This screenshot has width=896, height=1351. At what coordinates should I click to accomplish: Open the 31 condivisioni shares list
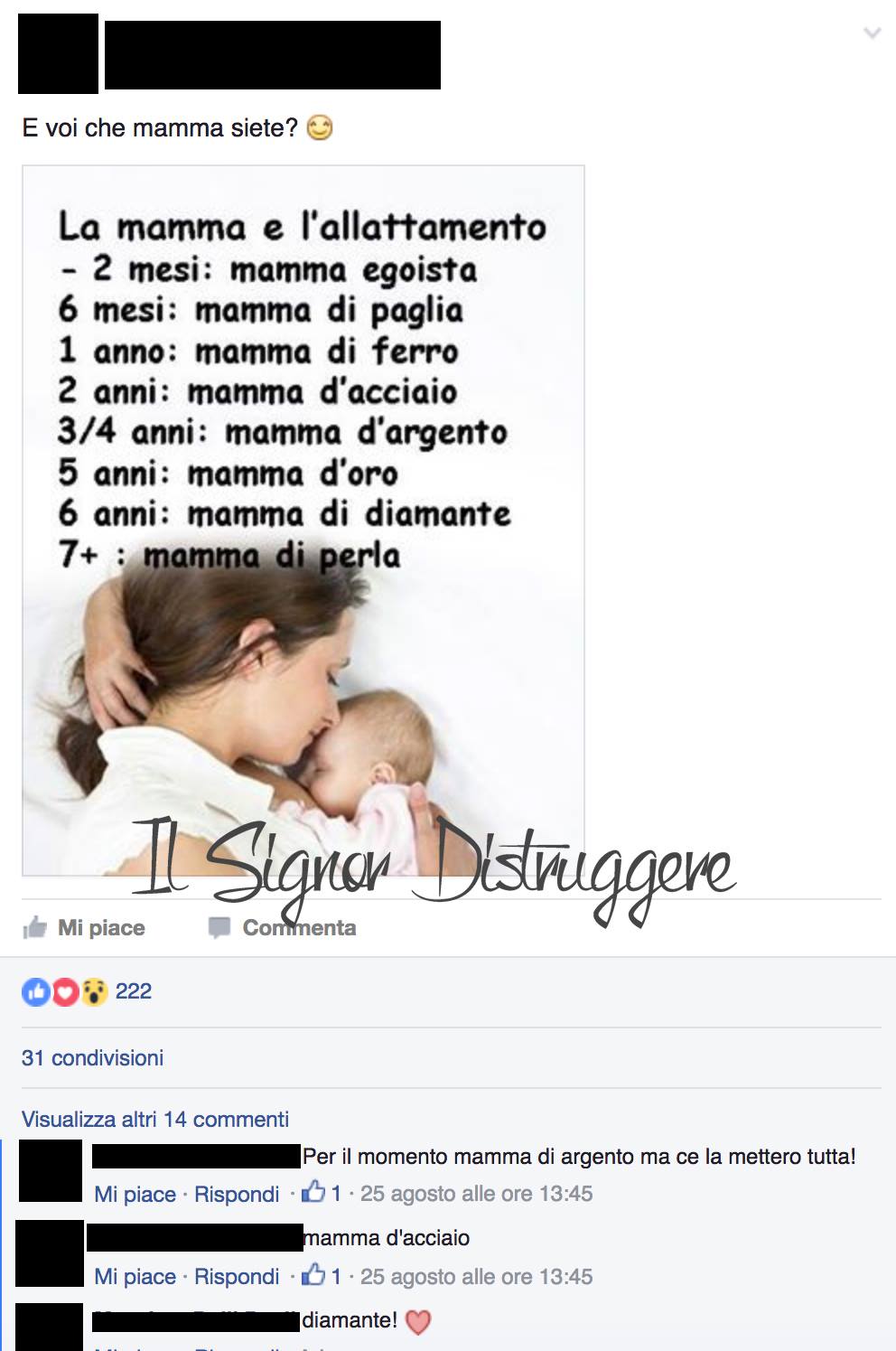point(93,1057)
